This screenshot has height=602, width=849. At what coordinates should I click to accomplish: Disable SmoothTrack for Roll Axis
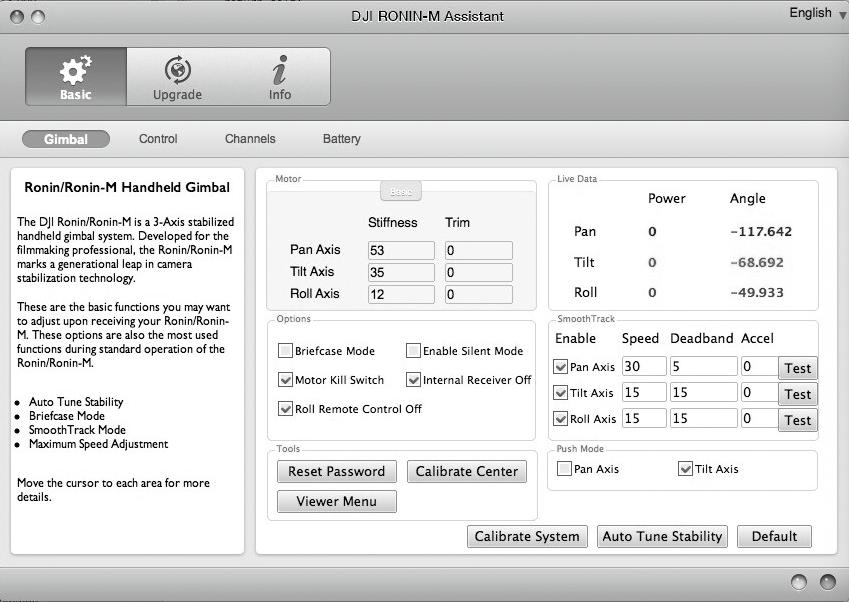pyautogui.click(x=560, y=418)
